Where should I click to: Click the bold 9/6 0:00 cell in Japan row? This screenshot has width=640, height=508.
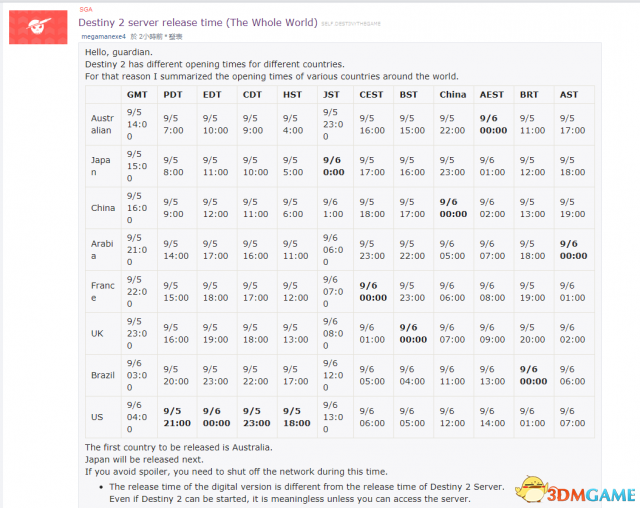pos(333,166)
